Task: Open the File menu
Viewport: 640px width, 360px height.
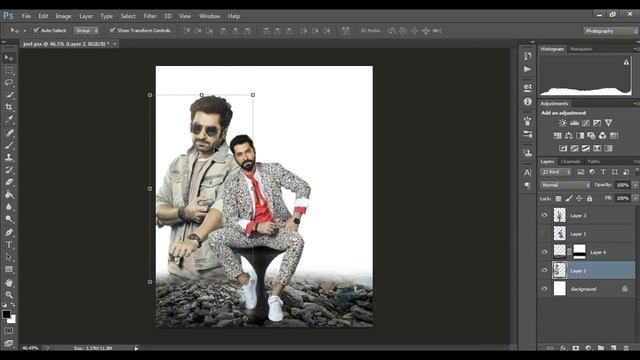Action: (26, 16)
